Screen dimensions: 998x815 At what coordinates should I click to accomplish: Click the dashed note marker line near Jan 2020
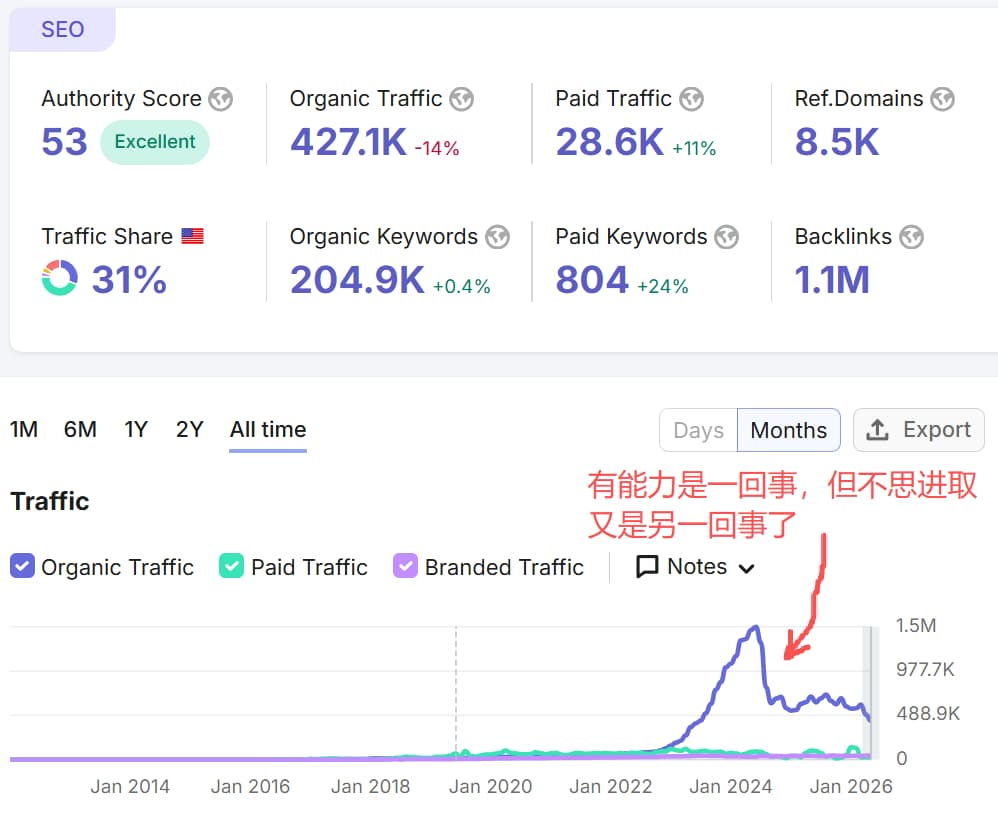[x=456, y=691]
